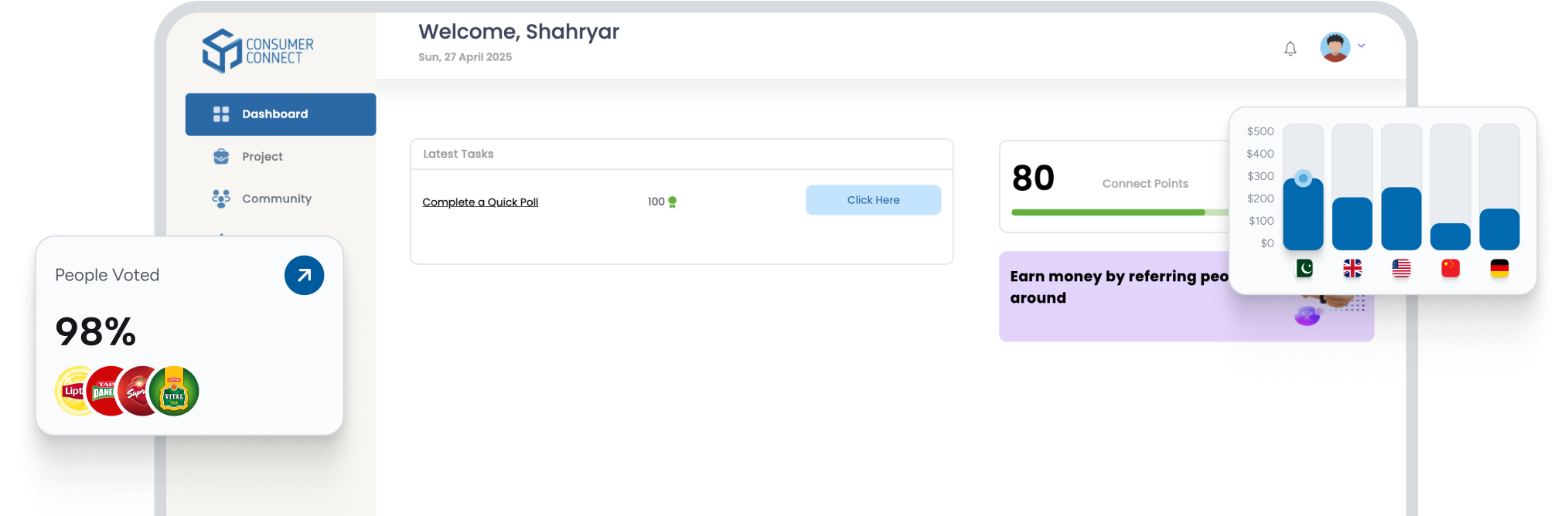Open the blue arrow on People Voted card
Viewport: 1568px width, 516px height.
[x=304, y=275]
